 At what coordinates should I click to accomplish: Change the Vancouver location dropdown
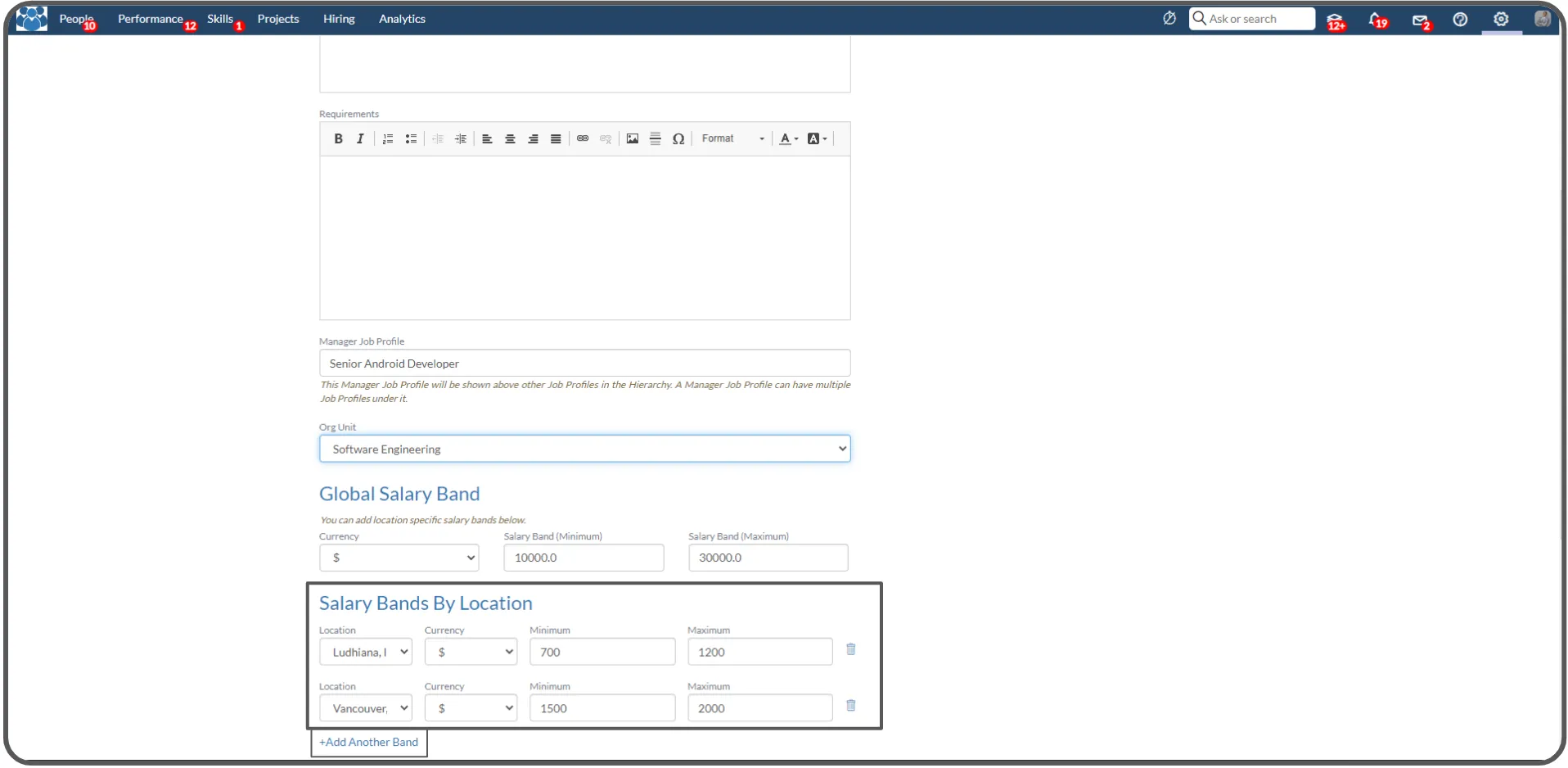coord(365,708)
